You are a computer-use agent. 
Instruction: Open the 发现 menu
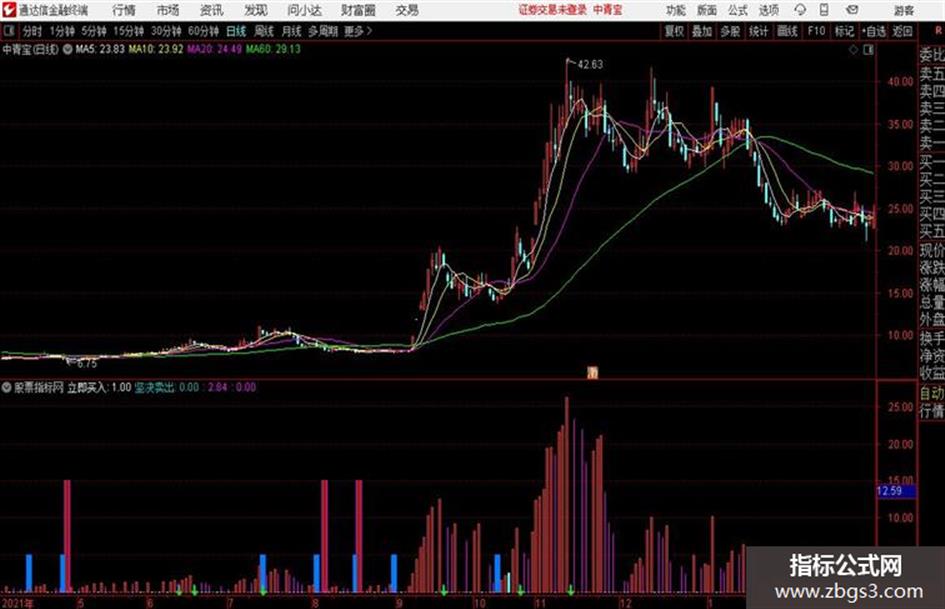tap(256, 10)
